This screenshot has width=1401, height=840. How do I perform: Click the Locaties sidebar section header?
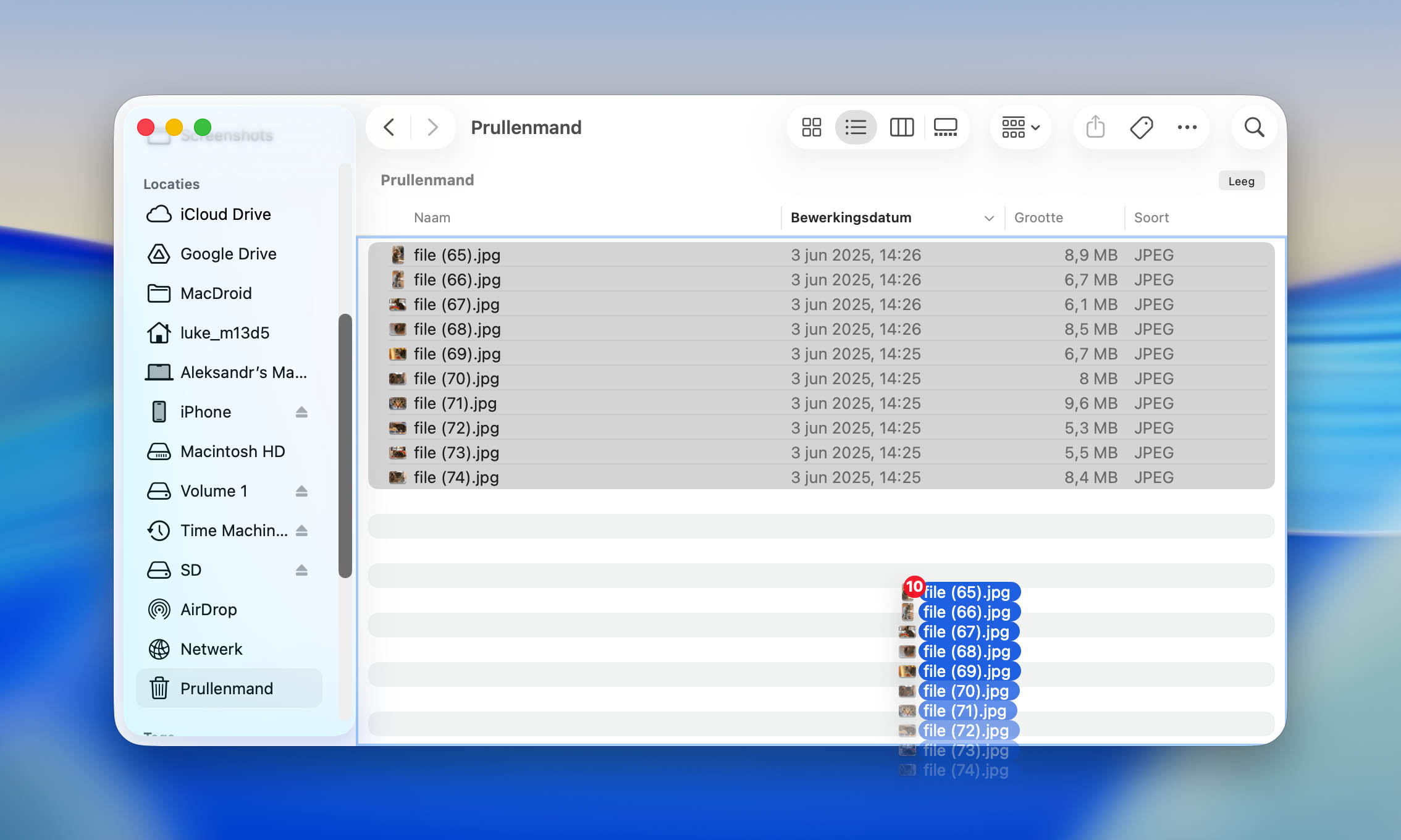(x=171, y=184)
